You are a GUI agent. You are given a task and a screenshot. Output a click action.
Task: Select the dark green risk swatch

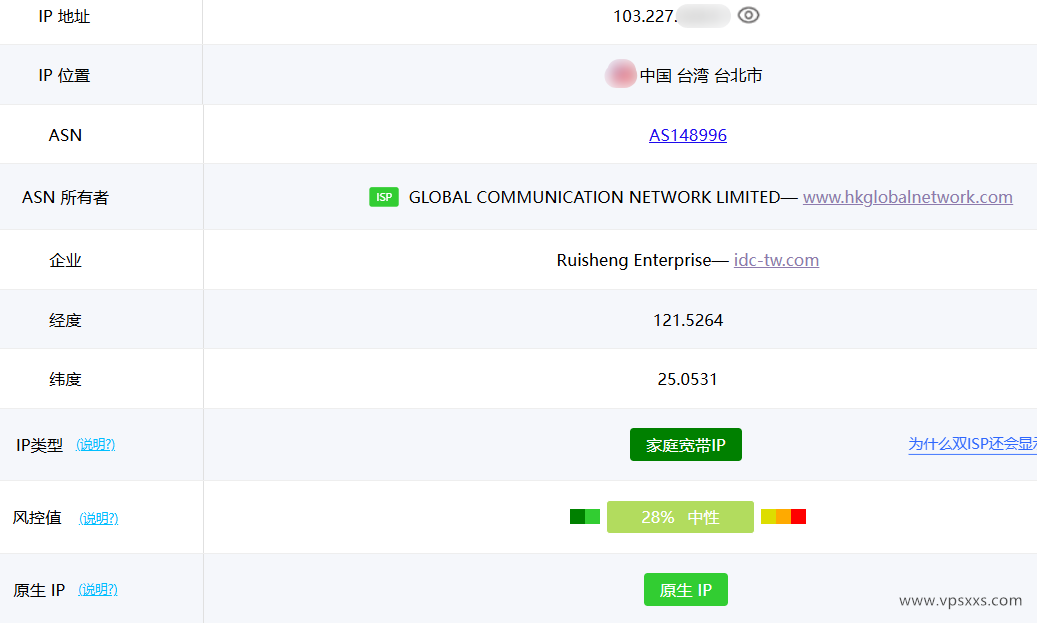coord(576,516)
